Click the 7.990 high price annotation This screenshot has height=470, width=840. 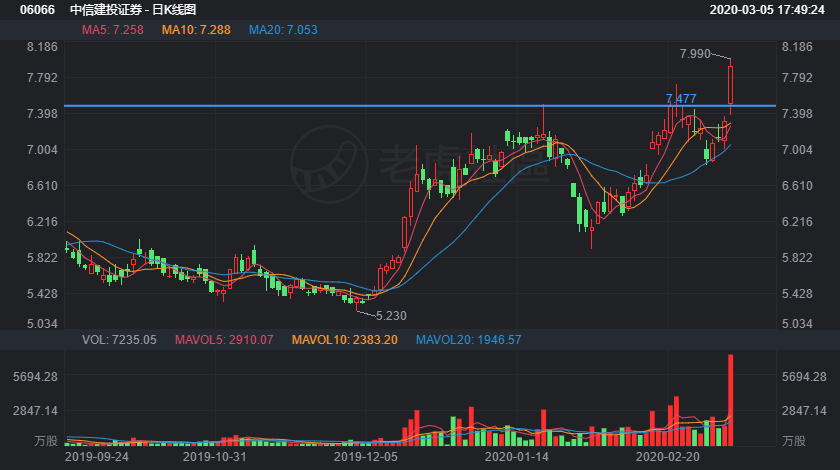point(695,54)
